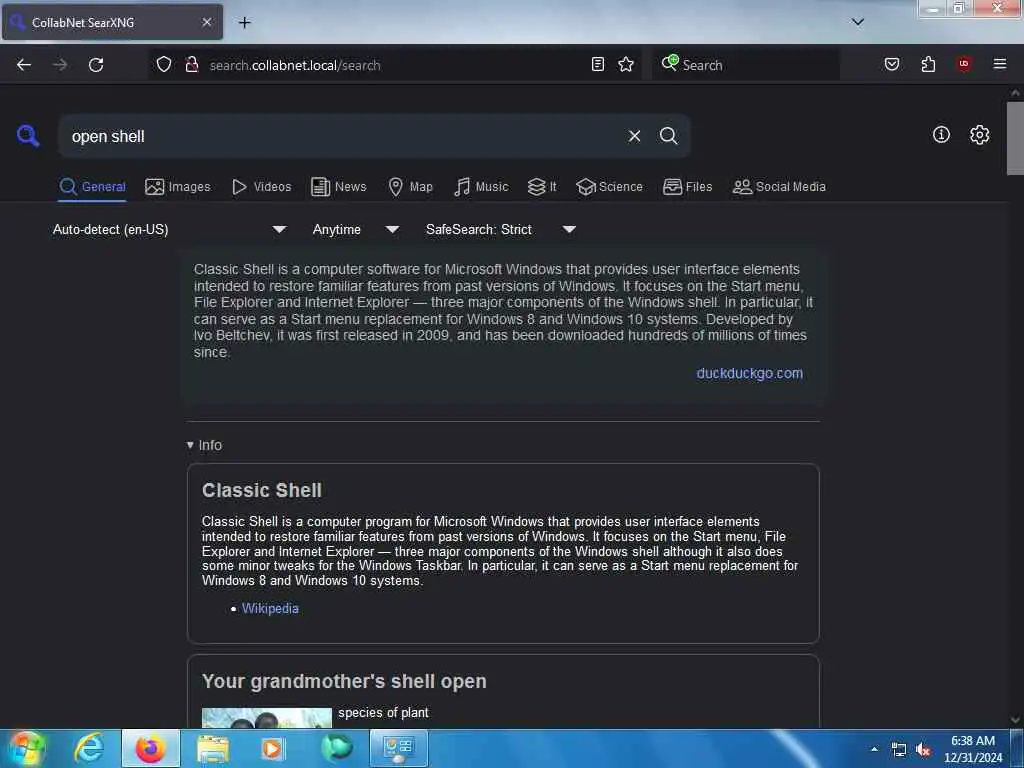Screen dimensions: 1024x768
Task: Click the SearXNG magnifier logo
Action: coord(28,136)
